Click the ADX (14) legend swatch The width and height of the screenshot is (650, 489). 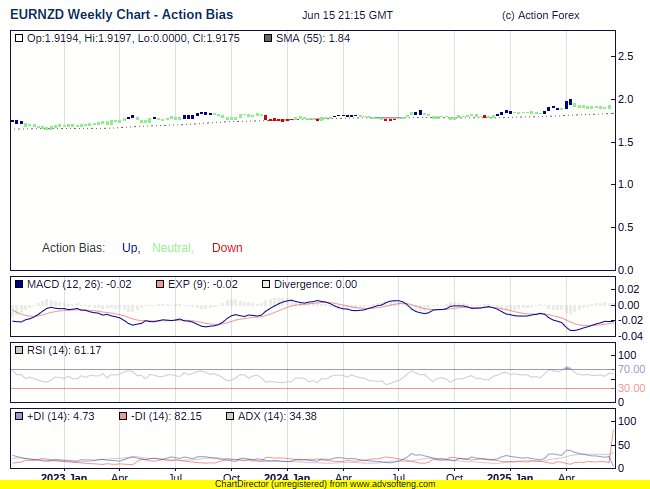(230, 416)
